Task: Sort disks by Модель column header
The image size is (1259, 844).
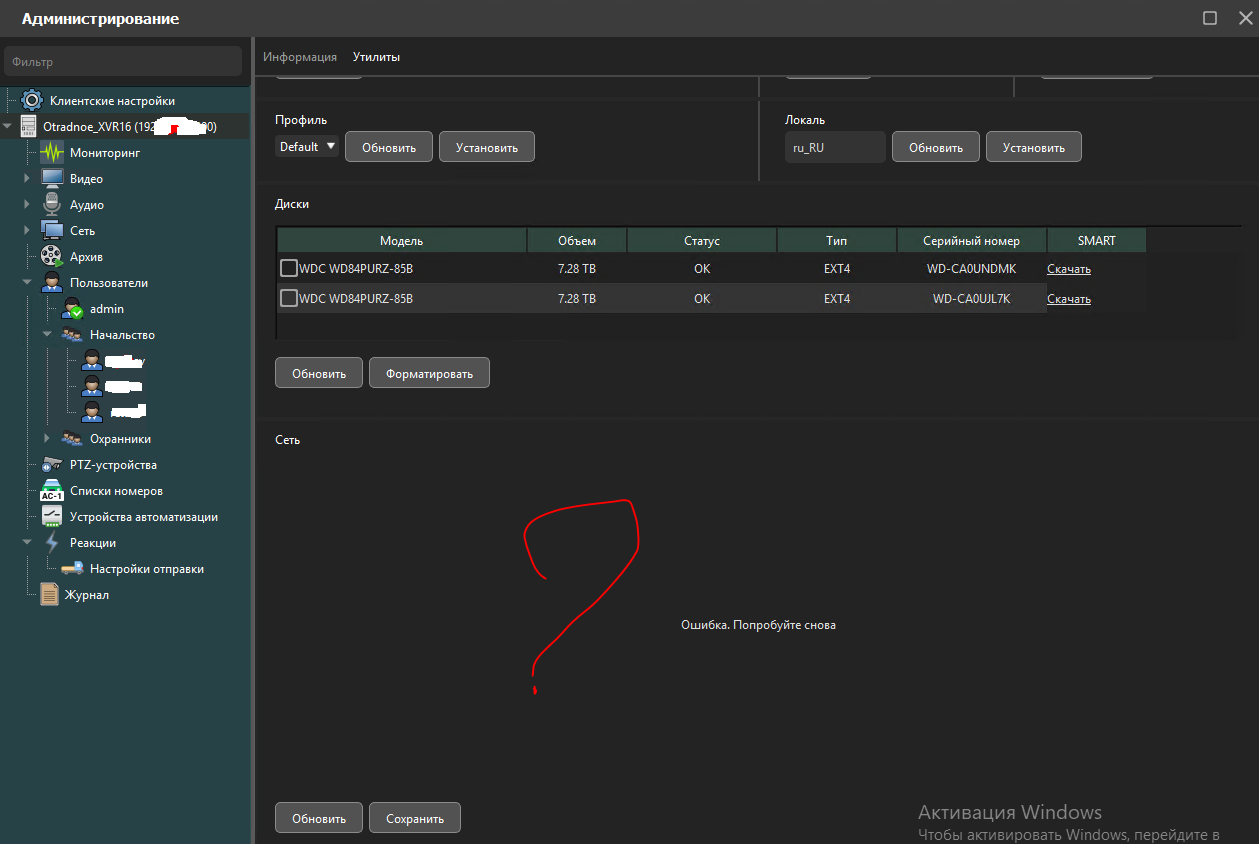Action: pos(402,240)
